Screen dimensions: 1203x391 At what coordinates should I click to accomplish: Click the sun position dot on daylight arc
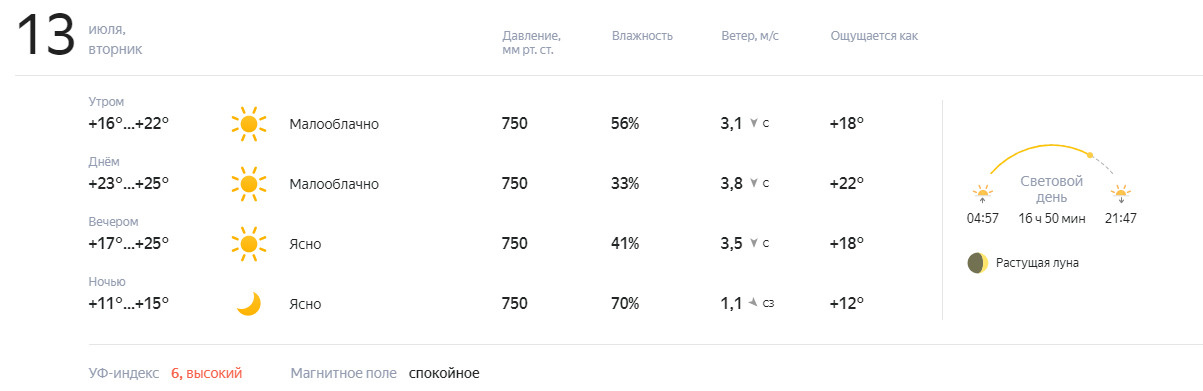(x=1090, y=155)
